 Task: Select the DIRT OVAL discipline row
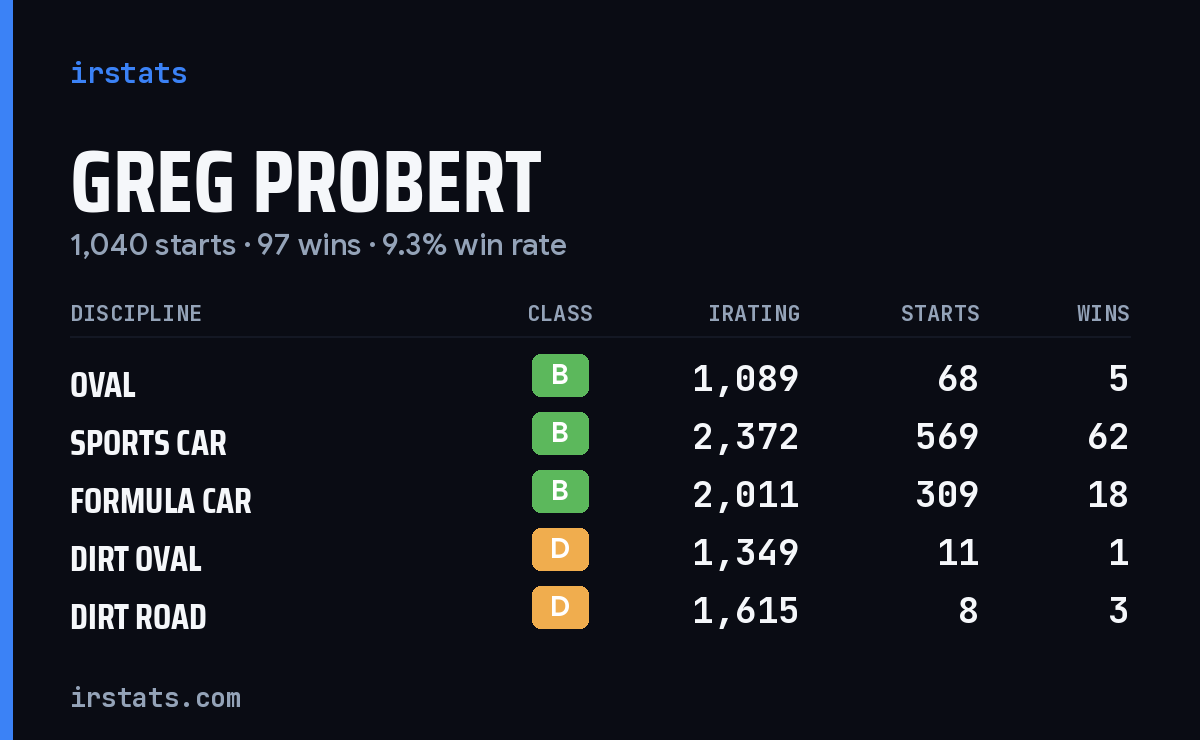600,553
